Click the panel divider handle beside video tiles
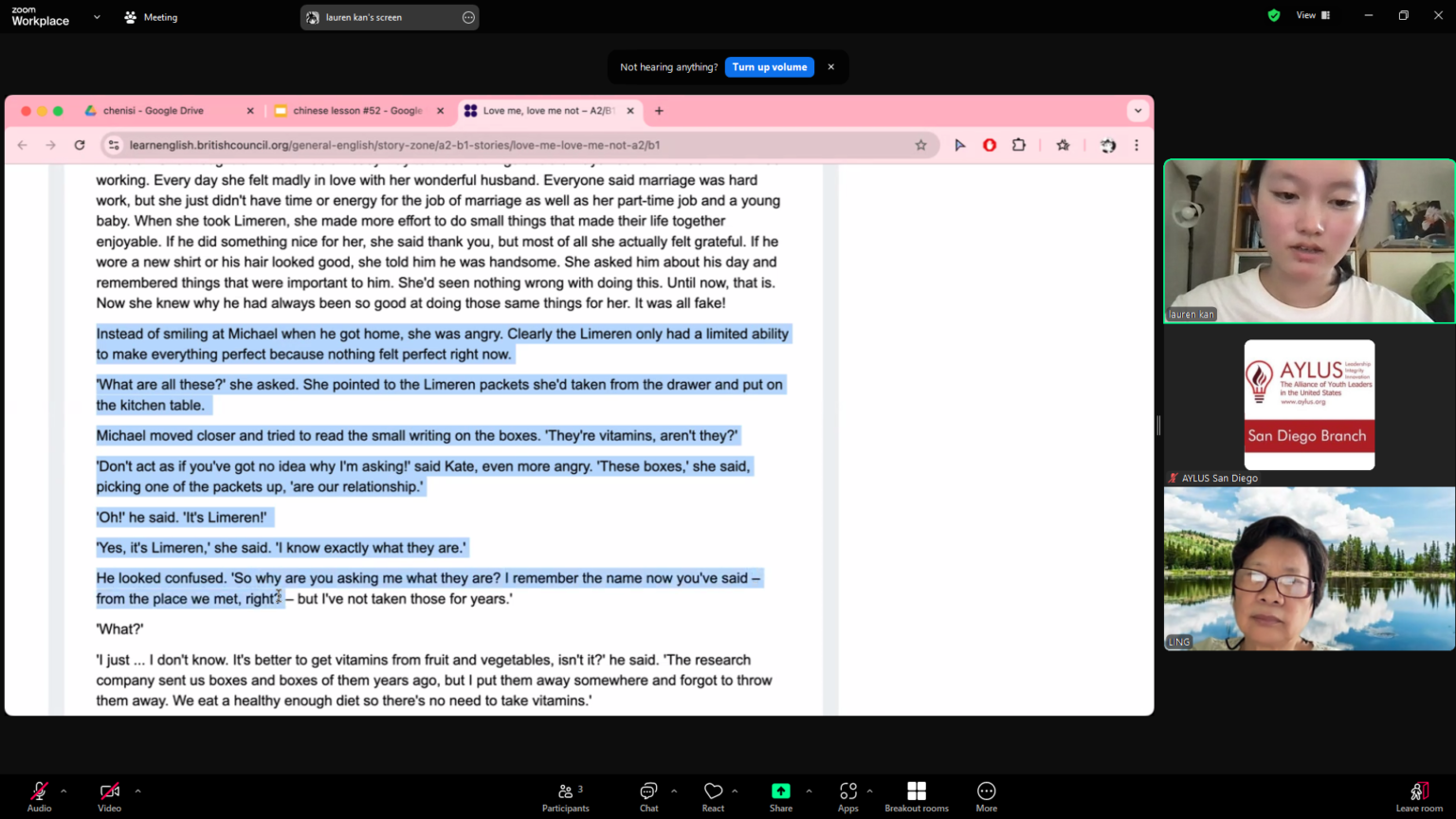Image resolution: width=1456 pixels, height=819 pixels. click(x=1158, y=425)
